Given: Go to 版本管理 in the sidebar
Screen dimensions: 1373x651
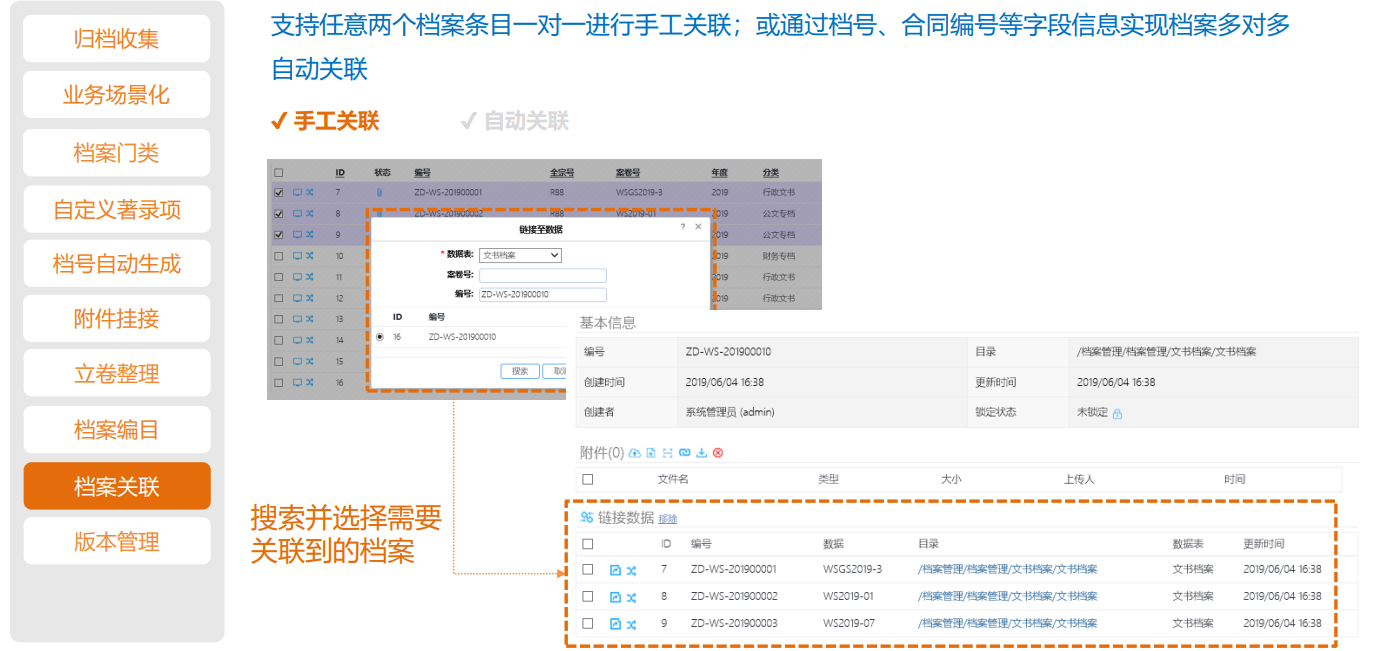Looking at the screenshot, I should pos(117,542).
